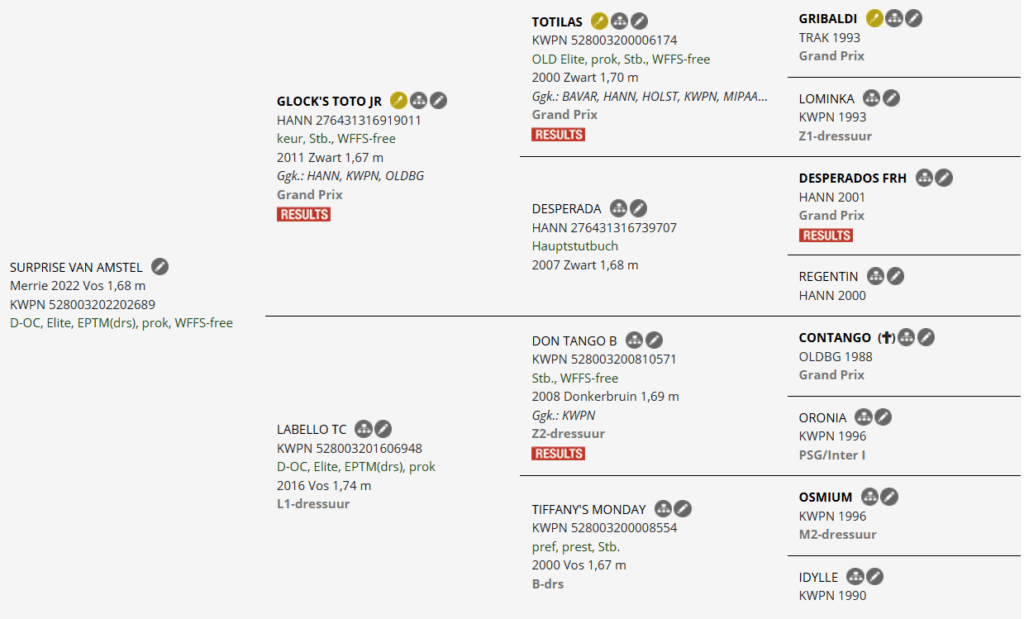The height and width of the screenshot is (619, 1024).
Task: Open the Desperados FRH horse name link
Action: [x=852, y=178]
